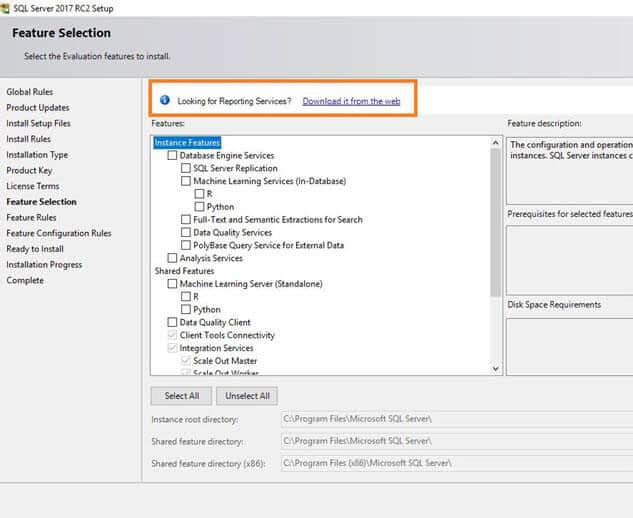Check the Python box under Machine Learning Services
Viewport: 633px width, 518px height.
(199, 207)
